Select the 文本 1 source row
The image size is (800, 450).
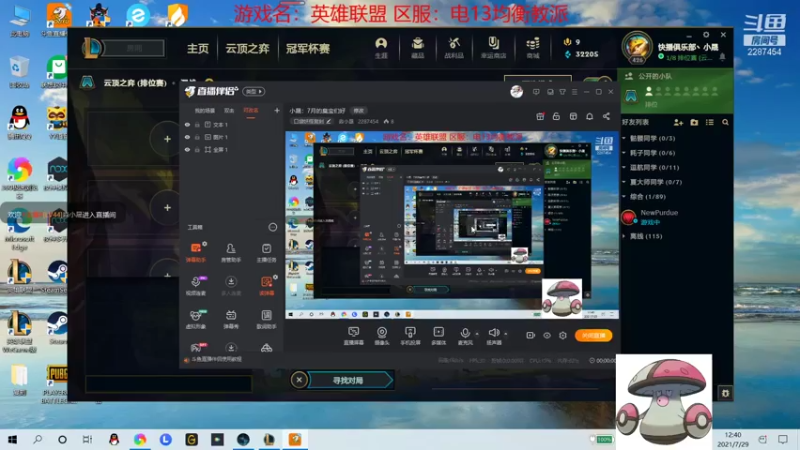tap(232, 124)
